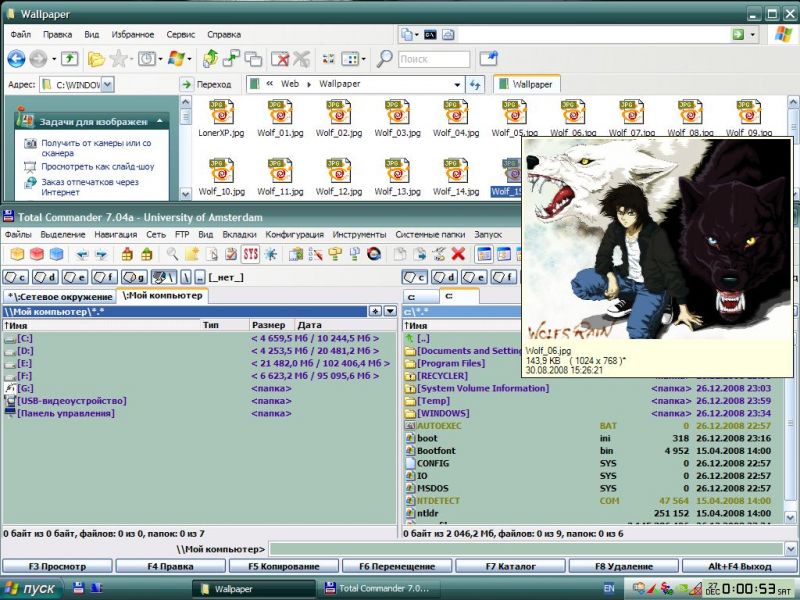Viewport: 800px width, 600px height.
Task: Click the red X delete icon in Total Commander toolbar
Action: click(x=458, y=254)
